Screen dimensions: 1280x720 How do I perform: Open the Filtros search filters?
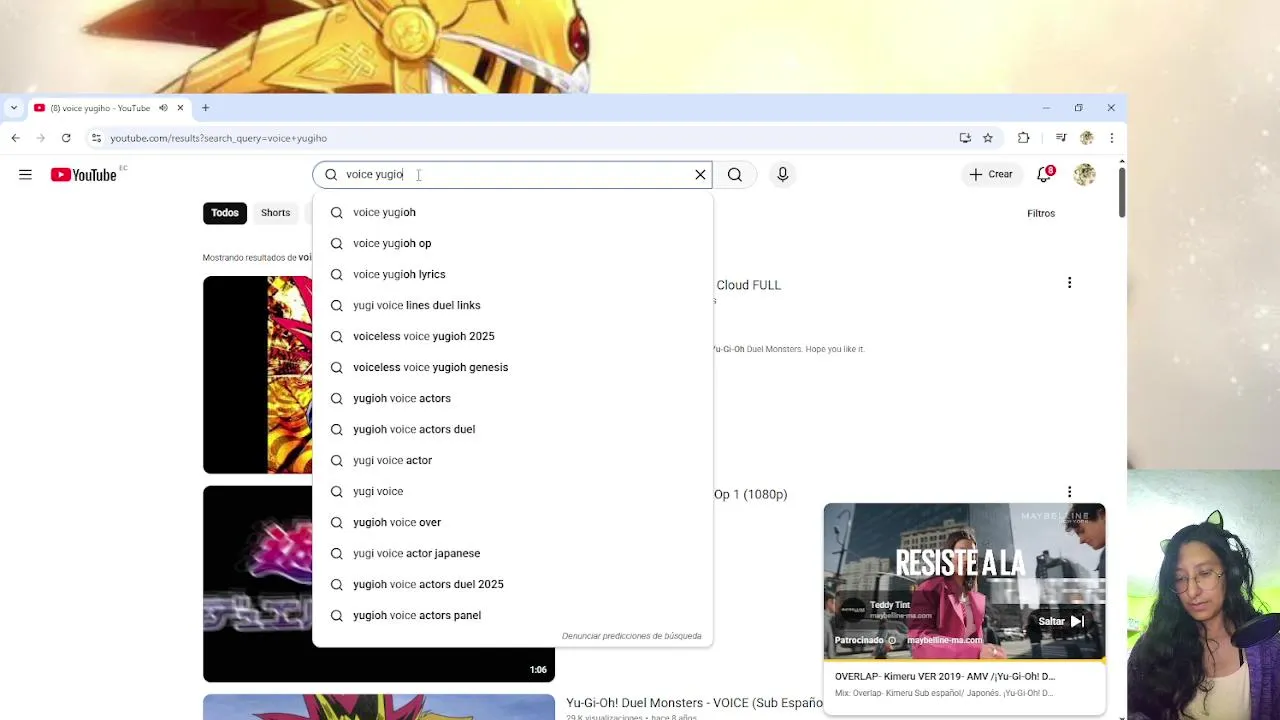pyautogui.click(x=1041, y=213)
